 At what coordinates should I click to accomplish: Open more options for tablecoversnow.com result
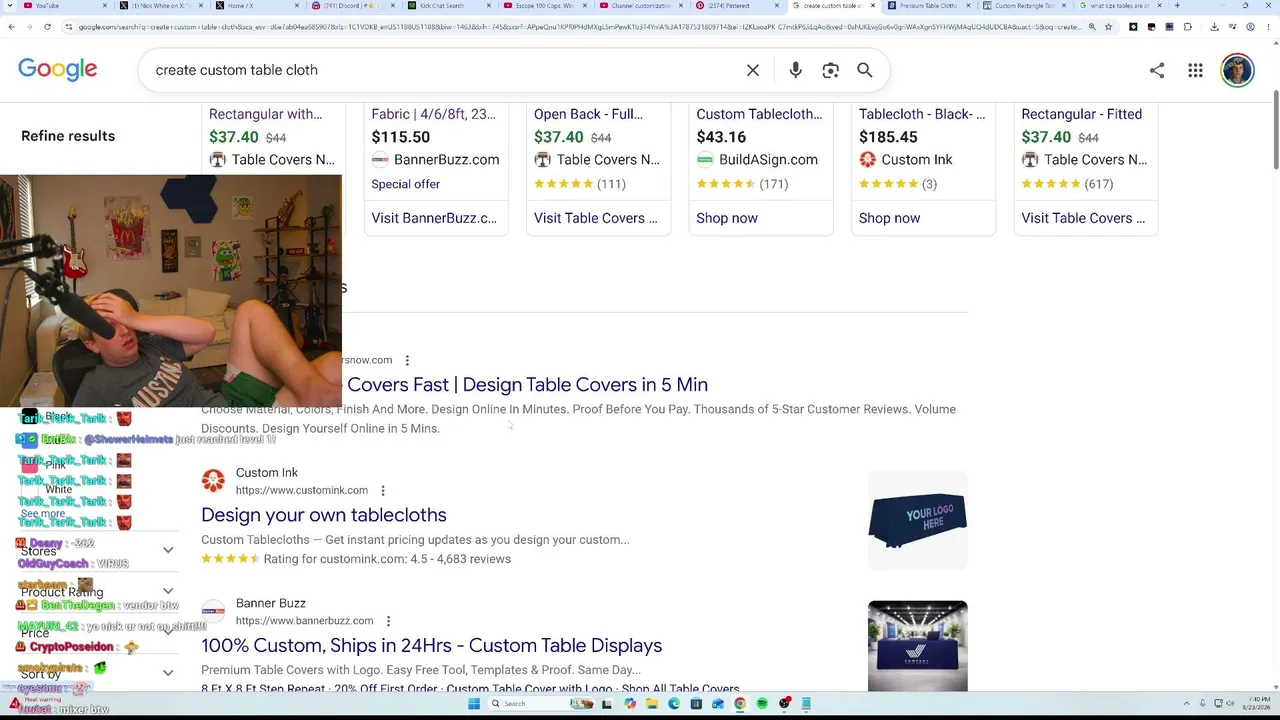point(407,360)
